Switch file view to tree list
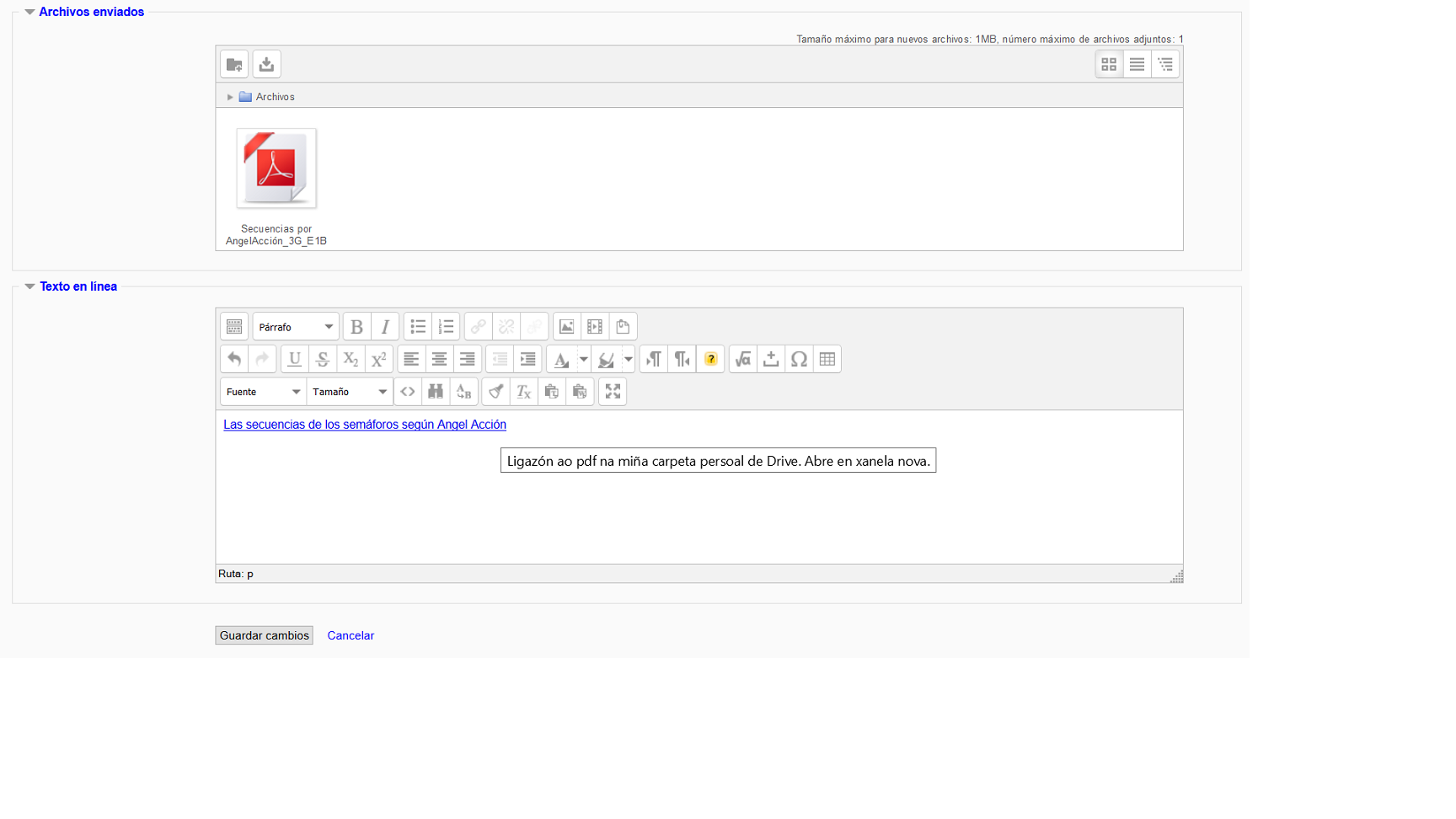The height and width of the screenshot is (819, 1456). pyautogui.click(x=1165, y=65)
